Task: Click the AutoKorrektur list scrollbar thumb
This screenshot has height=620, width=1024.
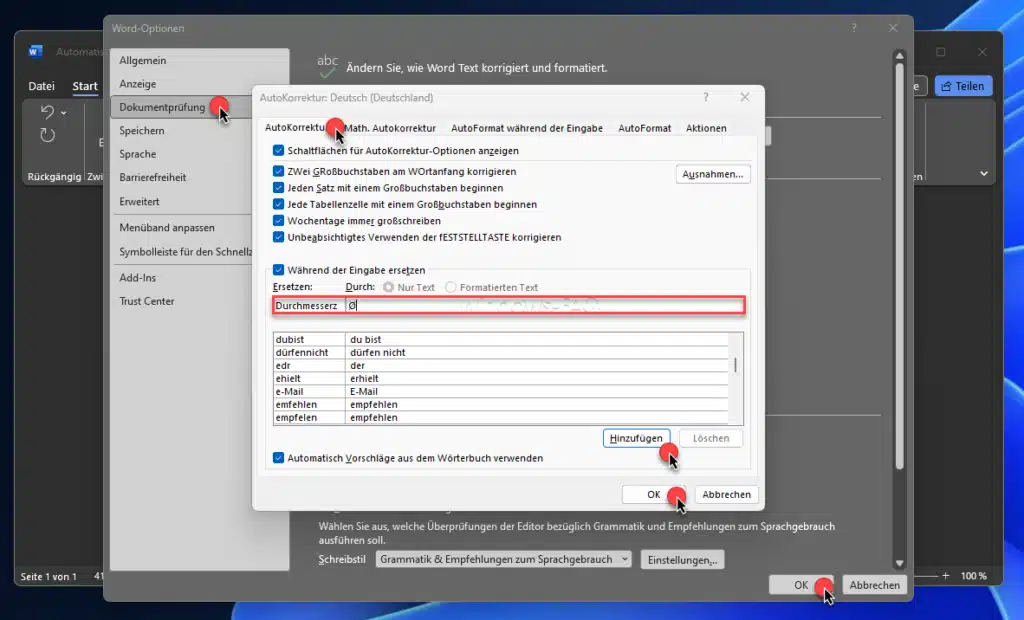Action: [x=735, y=365]
